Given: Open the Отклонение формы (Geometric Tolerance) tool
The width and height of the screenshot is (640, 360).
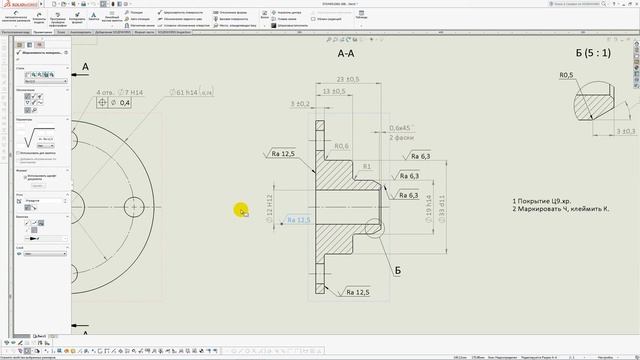Looking at the screenshot, I should pyautogui.click(x=230, y=13).
